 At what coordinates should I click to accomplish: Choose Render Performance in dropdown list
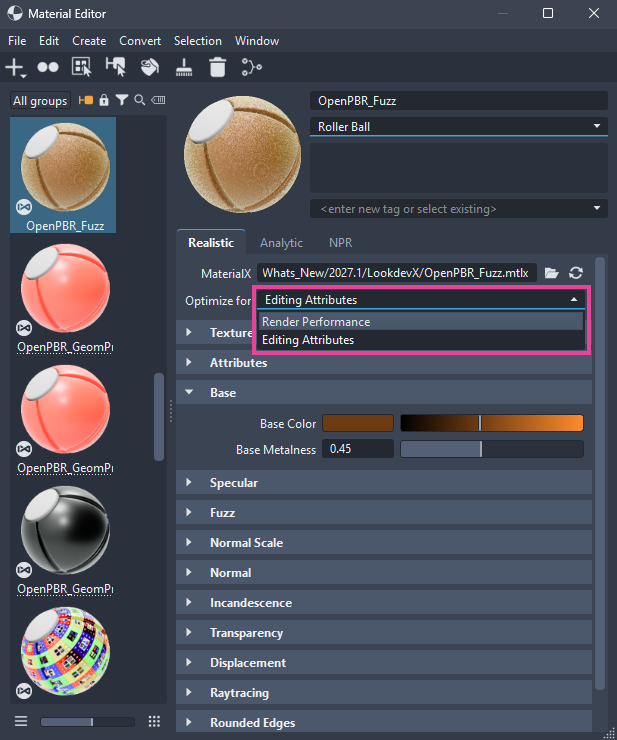coord(421,322)
